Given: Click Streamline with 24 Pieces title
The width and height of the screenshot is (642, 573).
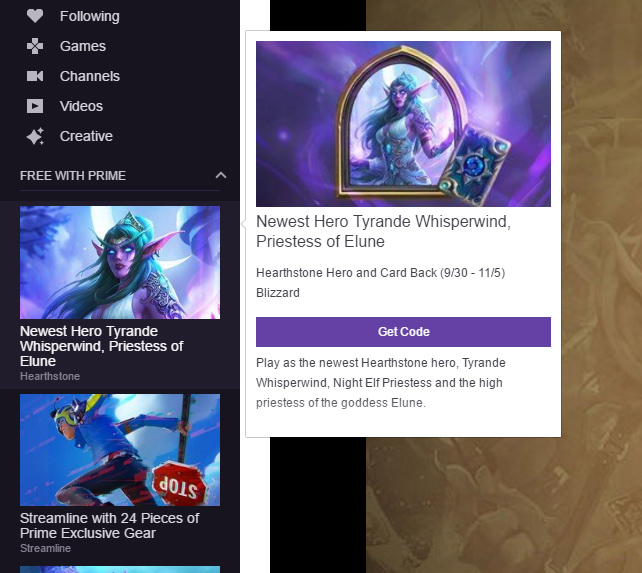Looking at the screenshot, I should pyautogui.click(x=109, y=525).
